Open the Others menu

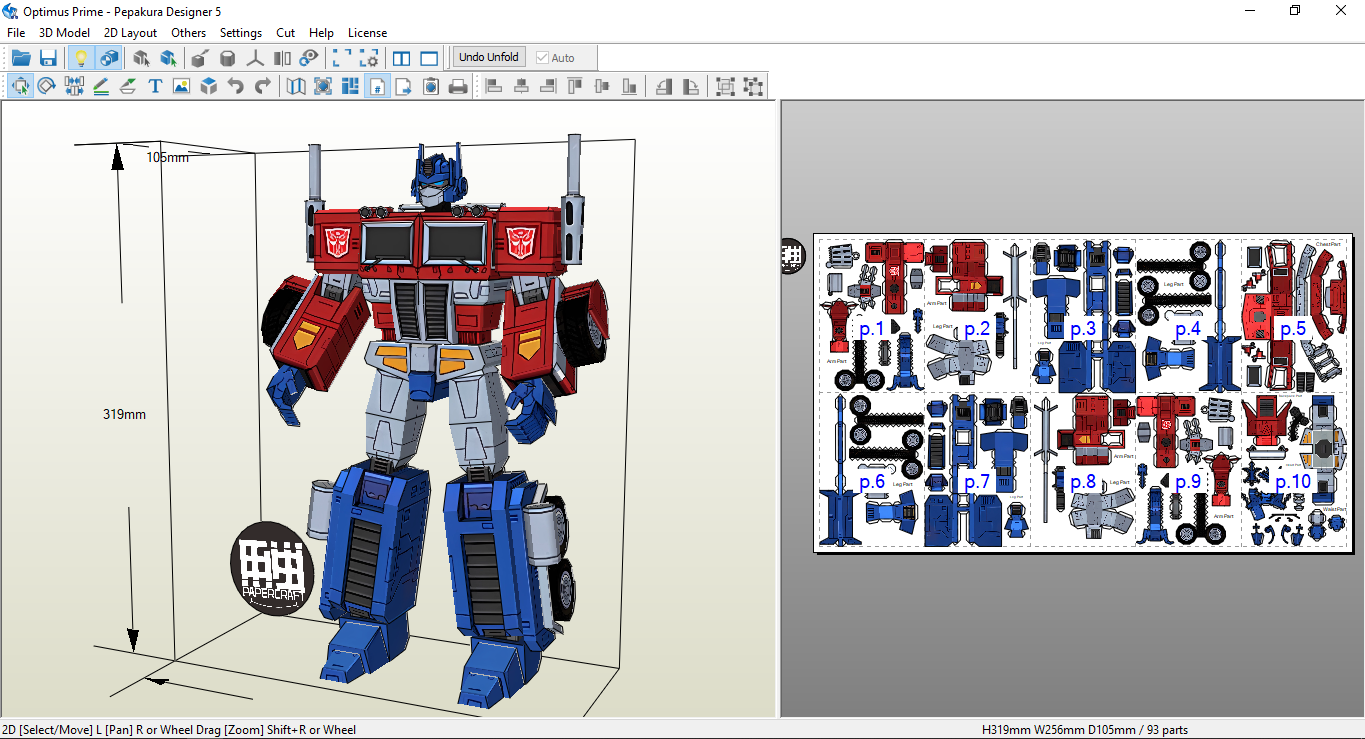189,33
